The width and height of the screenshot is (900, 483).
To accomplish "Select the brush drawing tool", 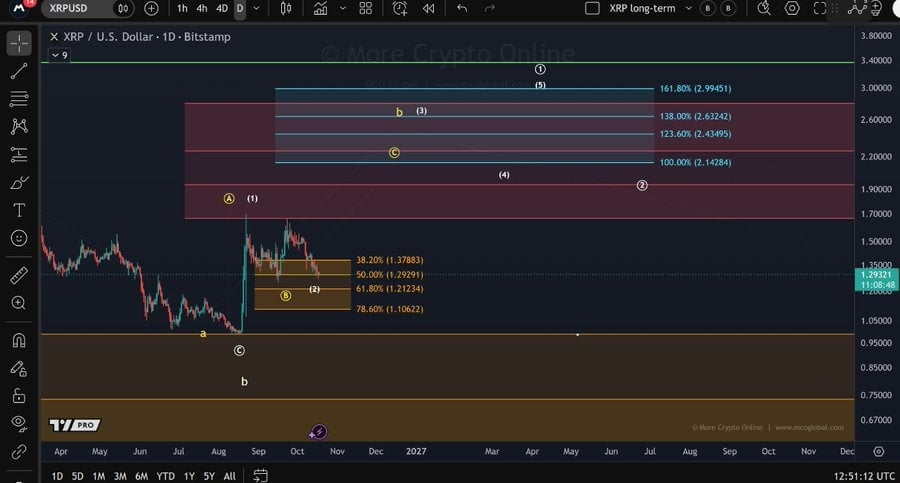I will tap(19, 183).
